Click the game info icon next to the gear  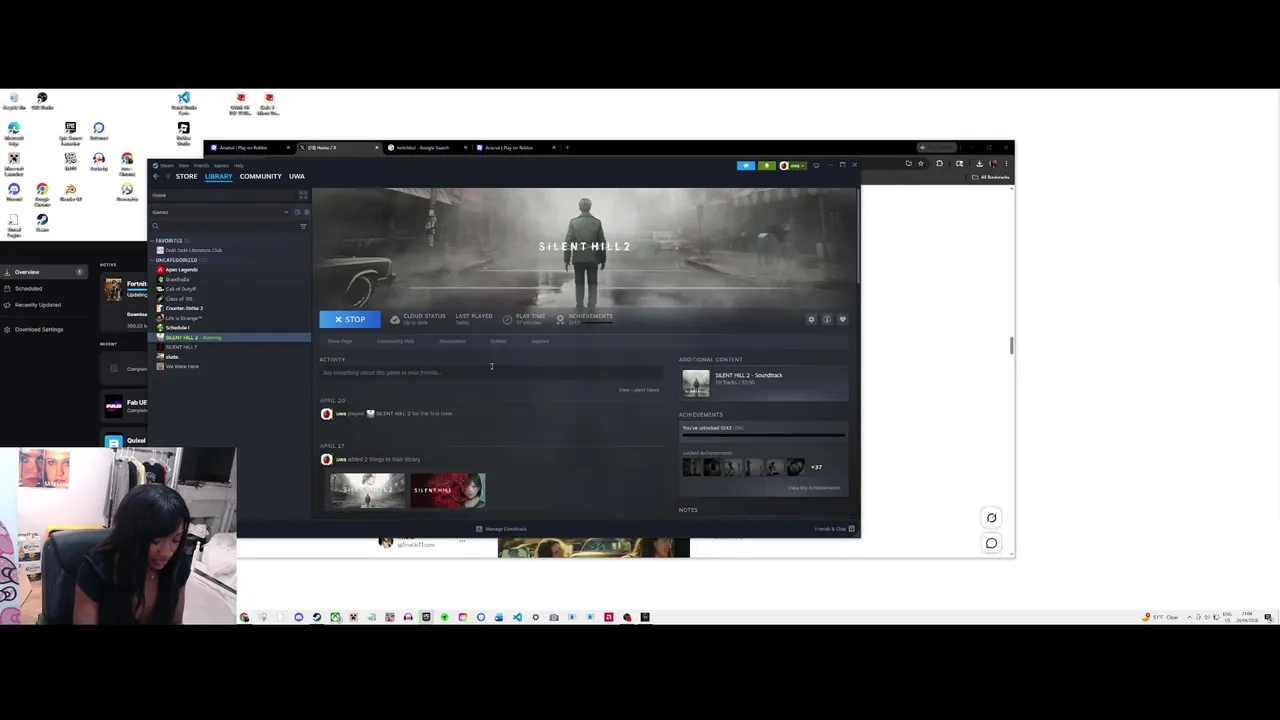click(827, 320)
